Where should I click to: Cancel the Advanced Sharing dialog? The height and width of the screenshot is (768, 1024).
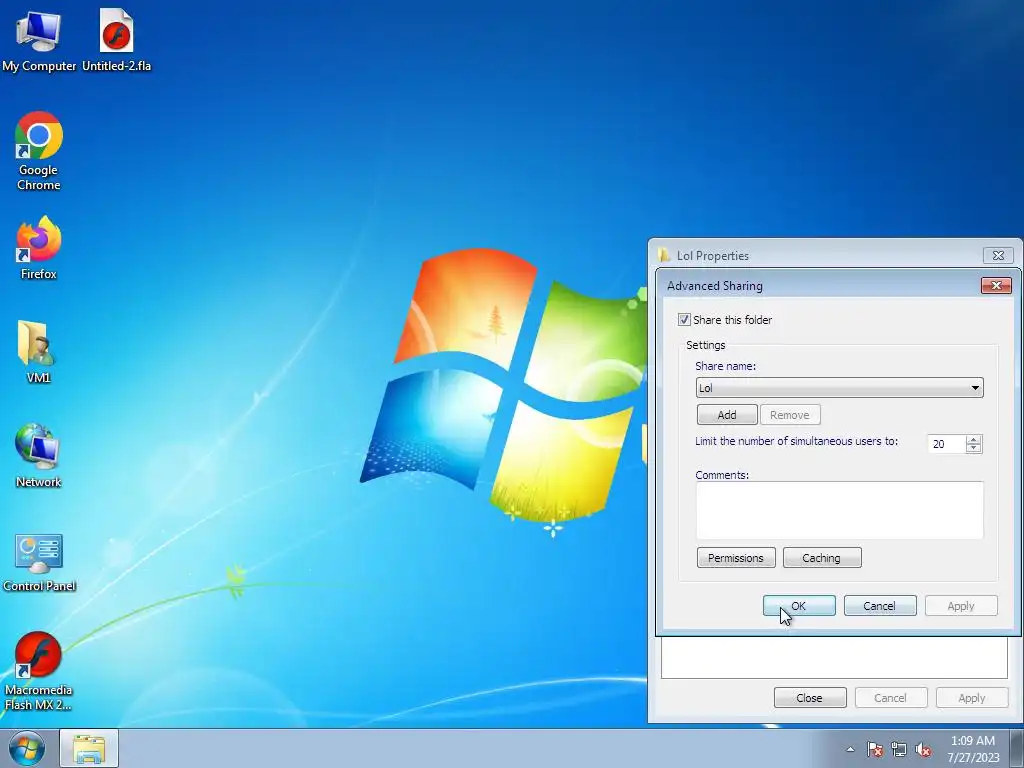[880, 606]
